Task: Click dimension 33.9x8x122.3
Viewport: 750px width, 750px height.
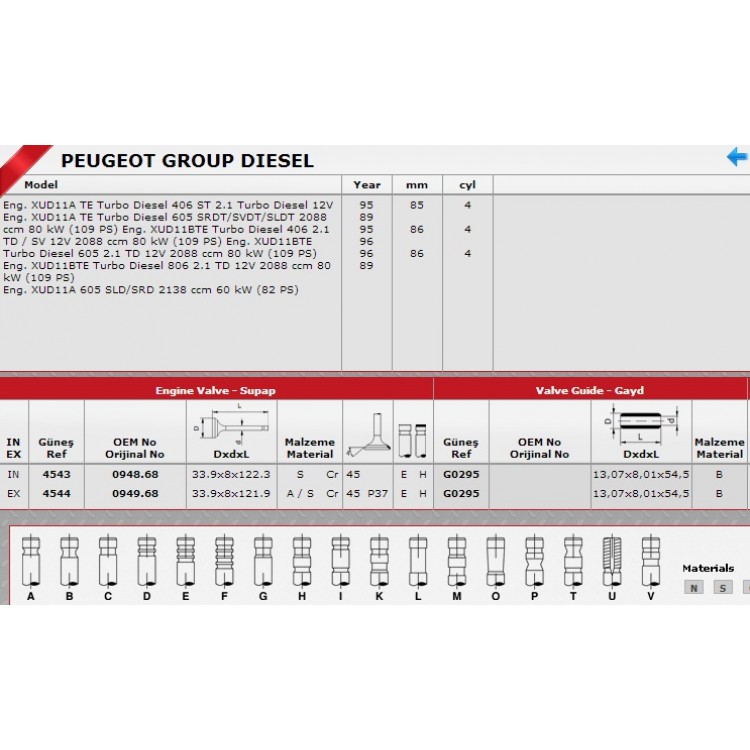Action: tap(231, 474)
